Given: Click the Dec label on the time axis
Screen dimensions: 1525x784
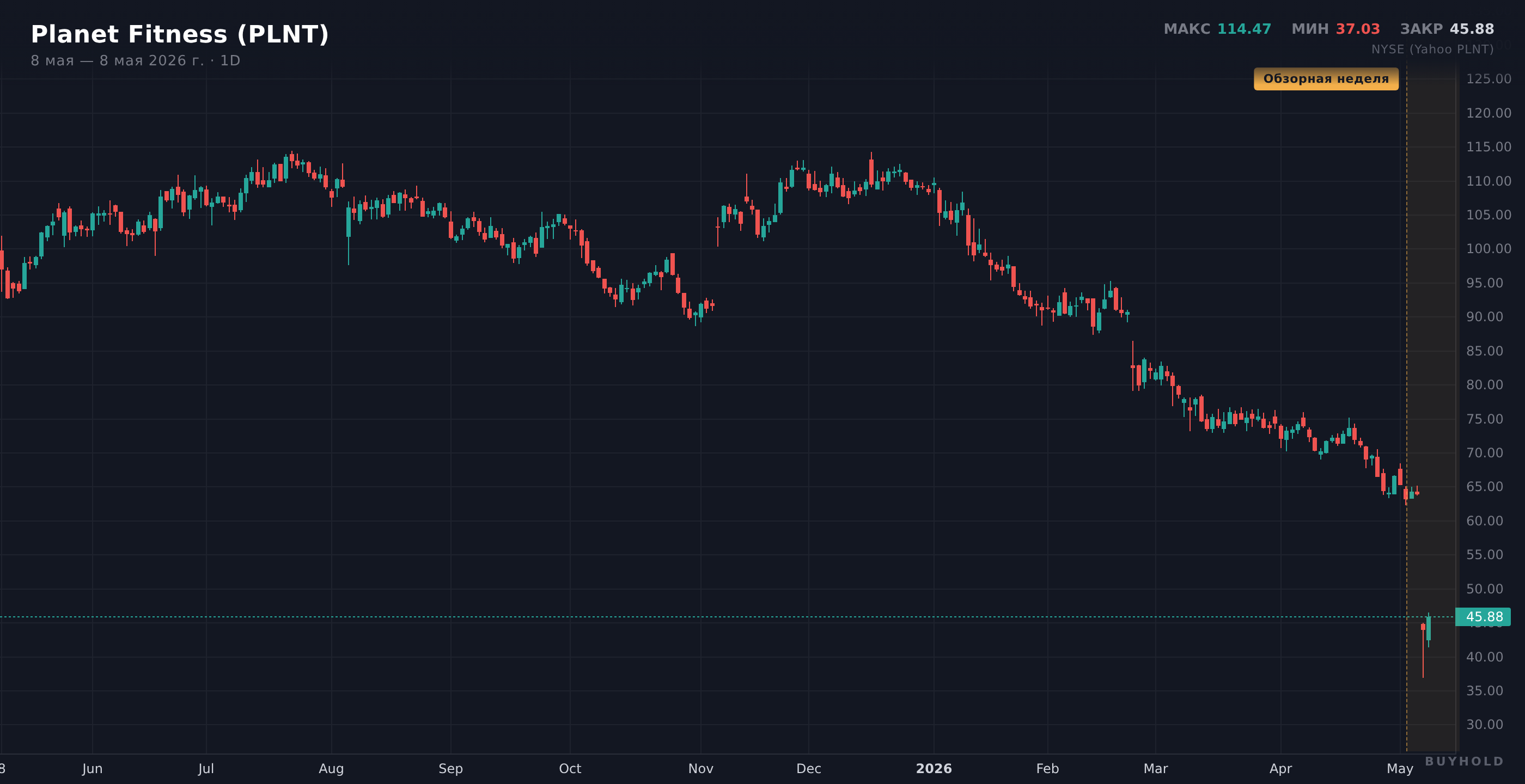Looking at the screenshot, I should (809, 769).
